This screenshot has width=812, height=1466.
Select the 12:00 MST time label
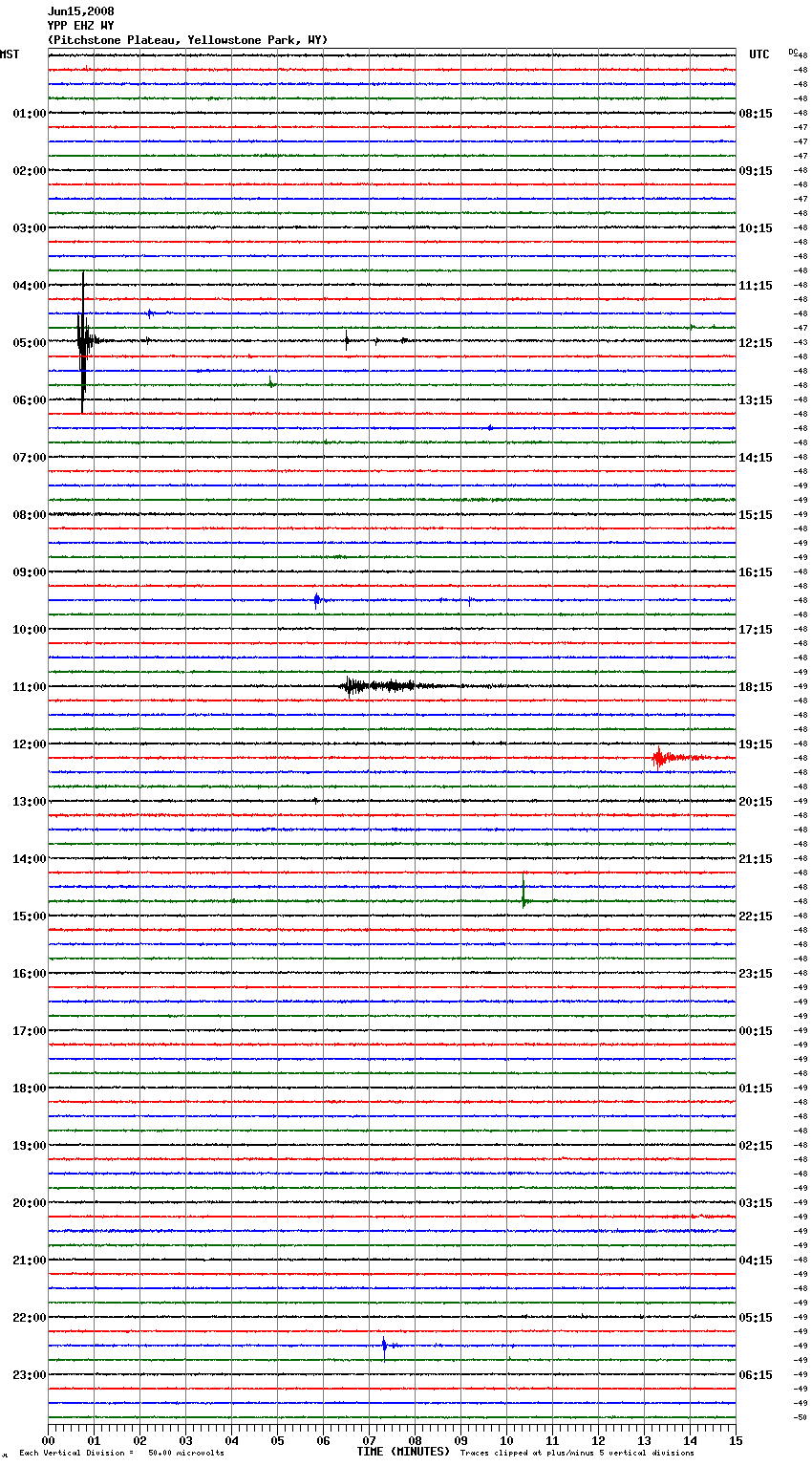pos(30,744)
